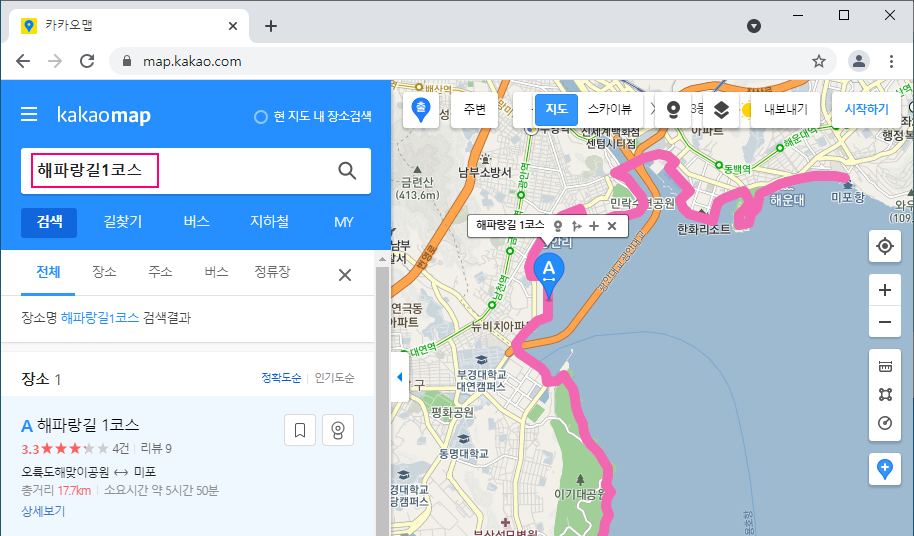Select the 버스 results filter

click(216, 273)
